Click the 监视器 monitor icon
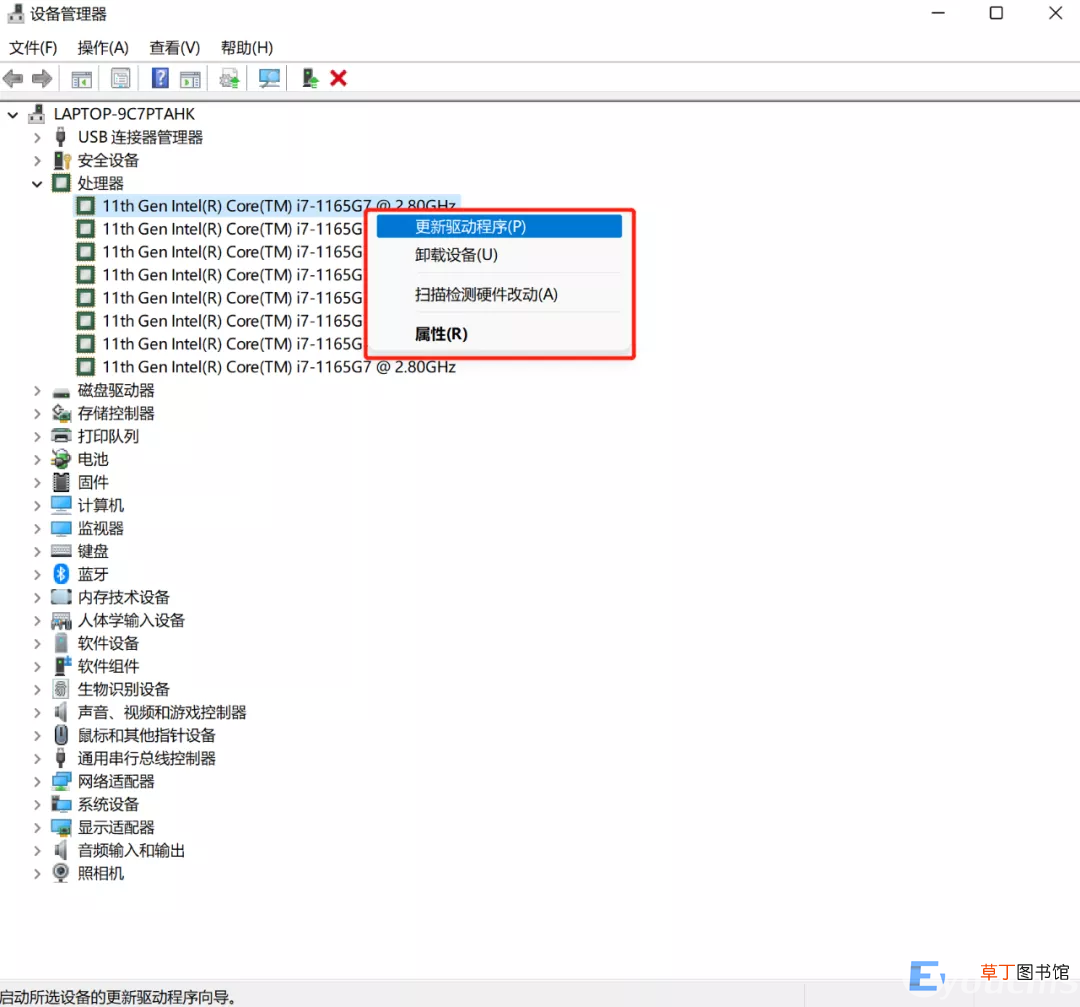1080x1007 pixels. pyautogui.click(x=61, y=528)
